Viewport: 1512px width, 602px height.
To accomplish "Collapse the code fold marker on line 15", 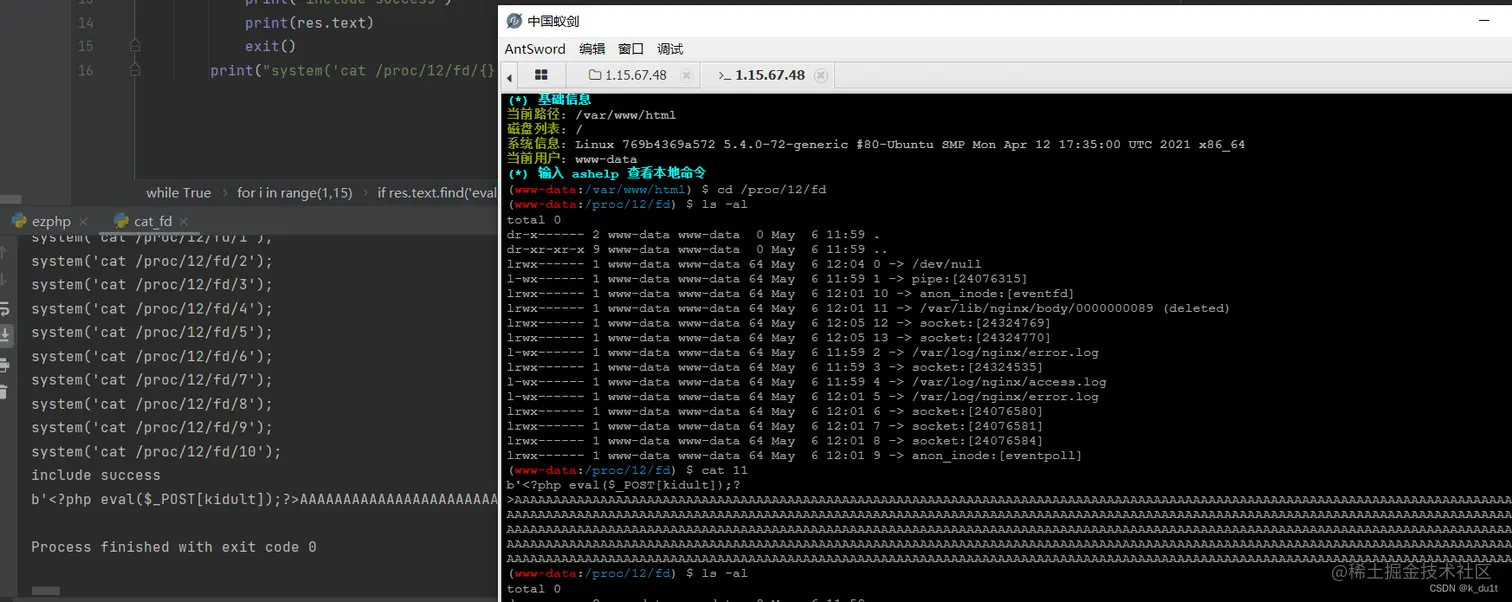I will click(135, 46).
